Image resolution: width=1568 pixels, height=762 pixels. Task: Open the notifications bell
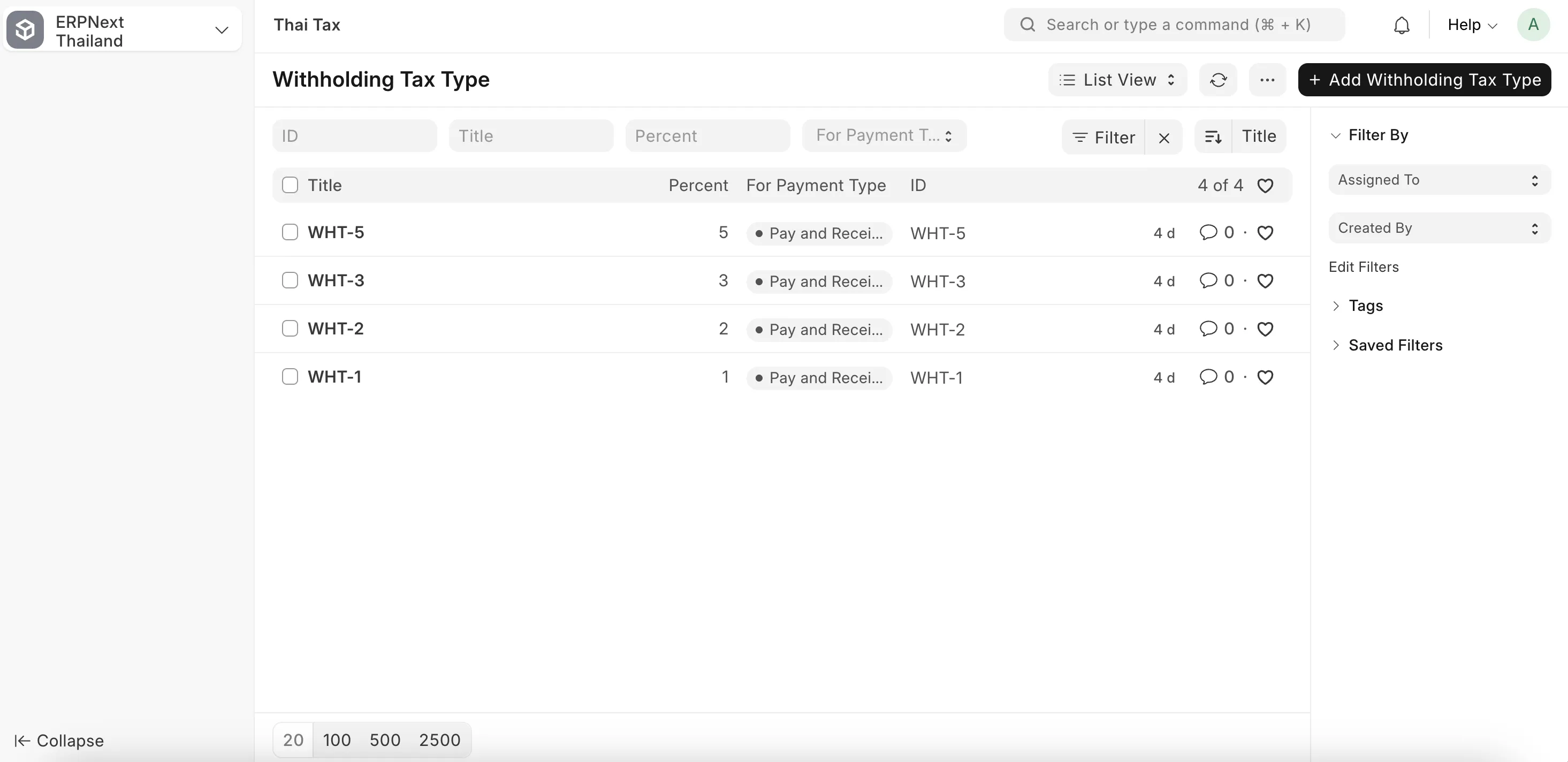pyautogui.click(x=1401, y=25)
